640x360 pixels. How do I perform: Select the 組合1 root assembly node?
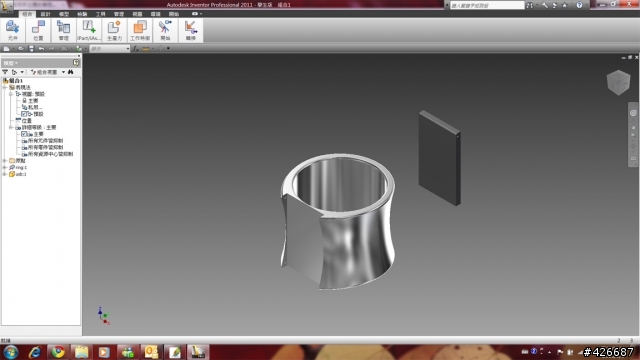(13, 81)
